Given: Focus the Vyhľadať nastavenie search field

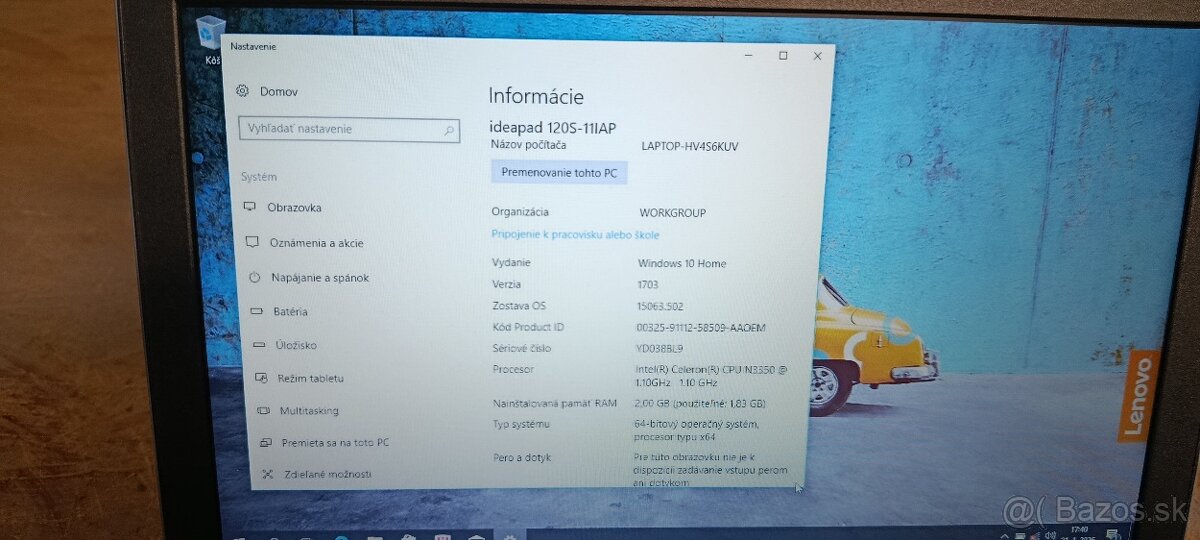Looking at the screenshot, I should point(349,129).
